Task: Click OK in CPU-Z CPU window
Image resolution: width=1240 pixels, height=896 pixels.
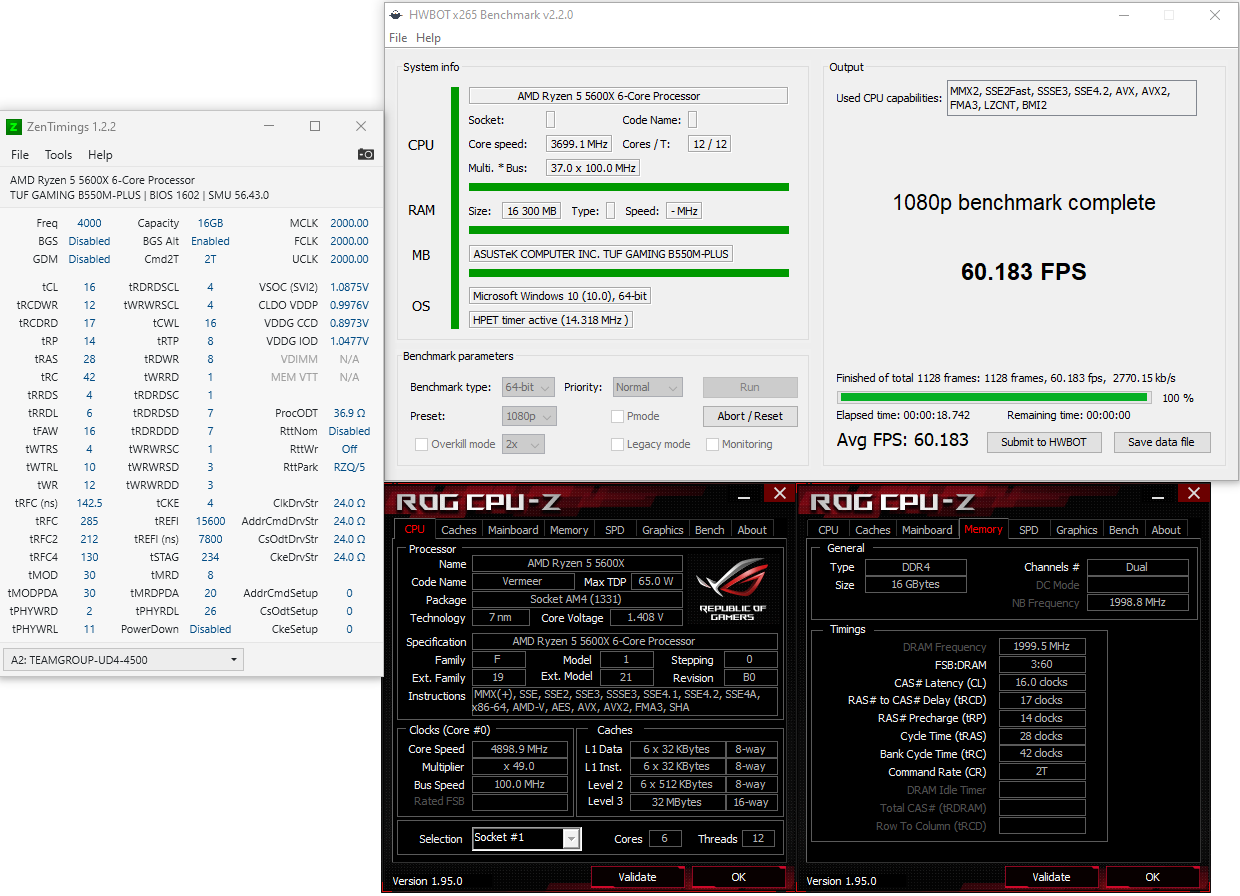Action: point(738,877)
